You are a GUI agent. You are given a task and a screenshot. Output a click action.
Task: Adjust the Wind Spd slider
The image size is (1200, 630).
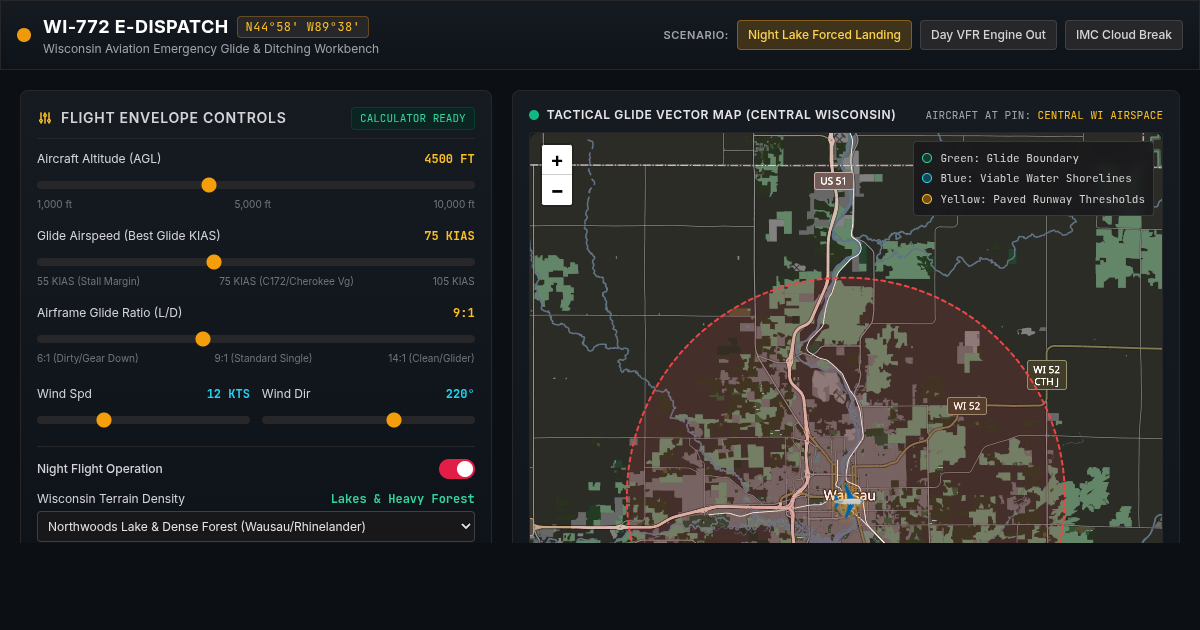click(x=143, y=420)
